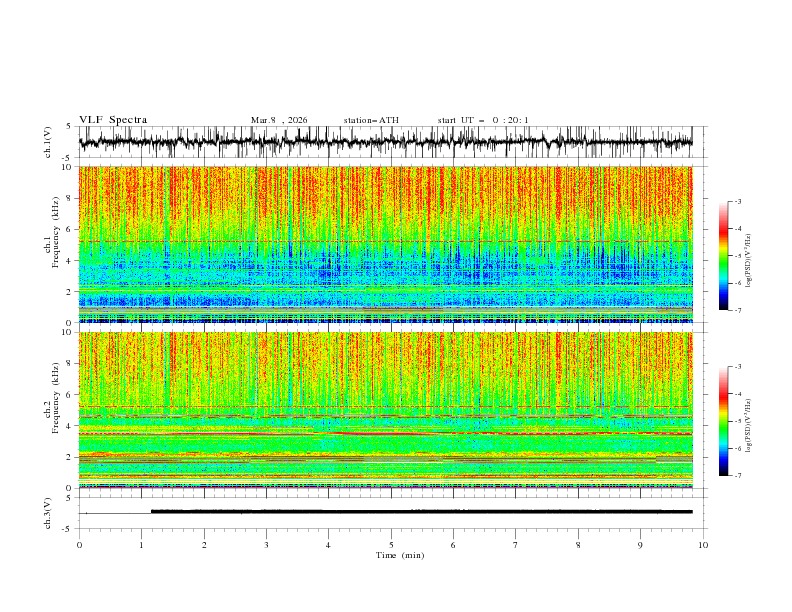Screen dimensions: 792x612
Task: Click the log(PSD) label beside ch.2 color bar
Action: (749, 426)
